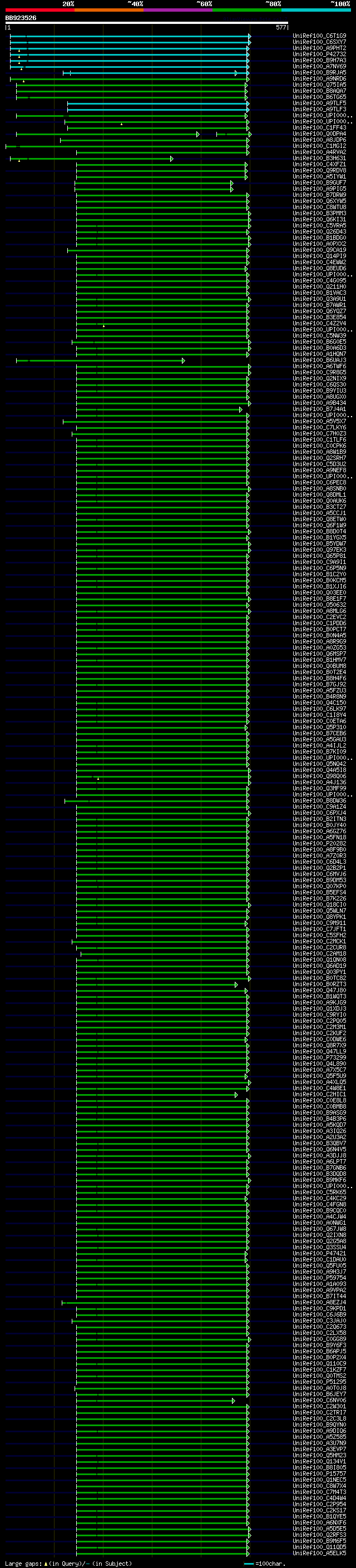Click the white query length ruler bar
The image size is (356, 1568).
(x=147, y=22)
